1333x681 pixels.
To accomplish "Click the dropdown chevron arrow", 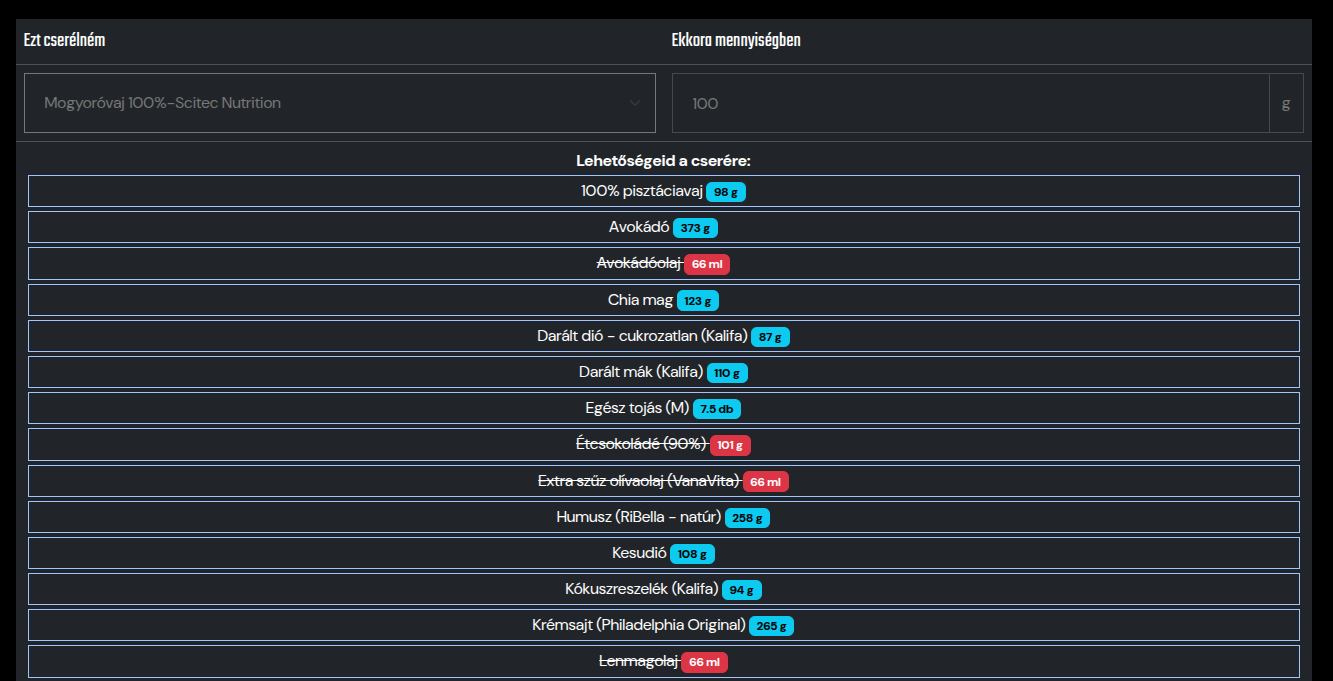I will tap(635, 103).
